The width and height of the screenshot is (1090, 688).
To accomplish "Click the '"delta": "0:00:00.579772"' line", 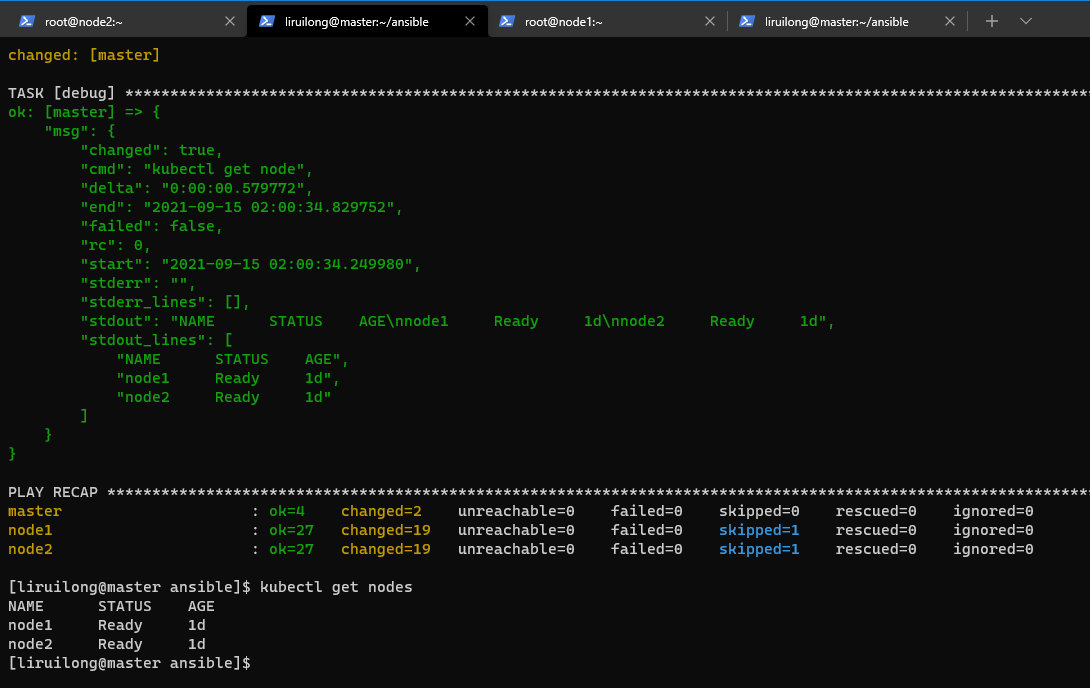I will [x=197, y=188].
